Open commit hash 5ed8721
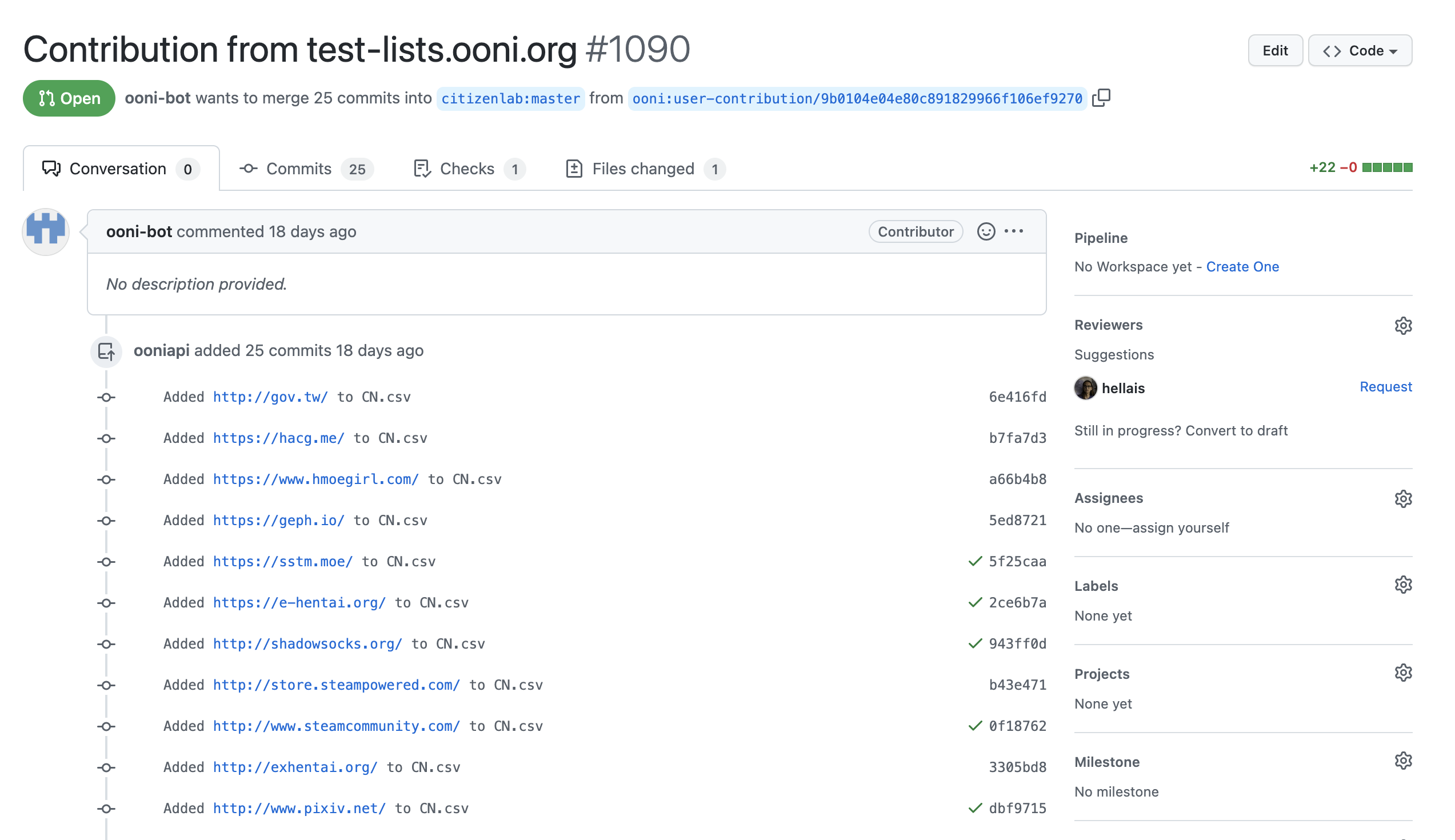This screenshot has width=1455, height=840. click(x=1017, y=521)
